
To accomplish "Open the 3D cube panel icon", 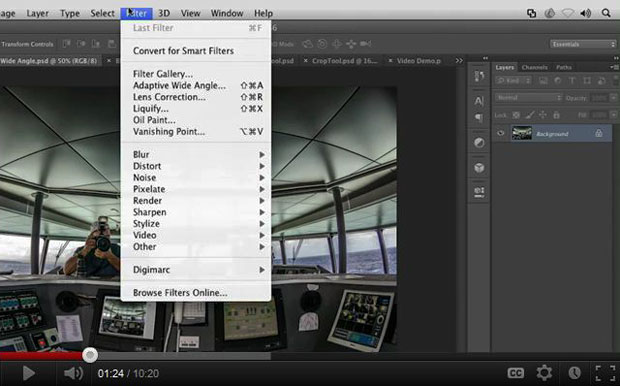I will coord(479,168).
